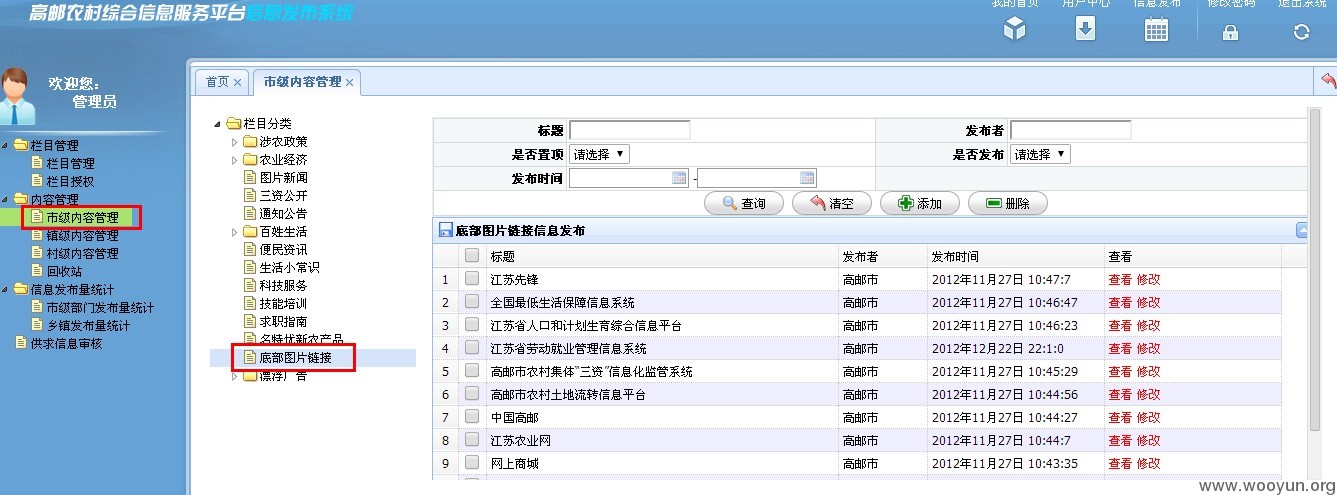Viewport: 1337px width, 495px height.
Task: Open 信息发布 calendar icon in header
Action: click(1156, 30)
